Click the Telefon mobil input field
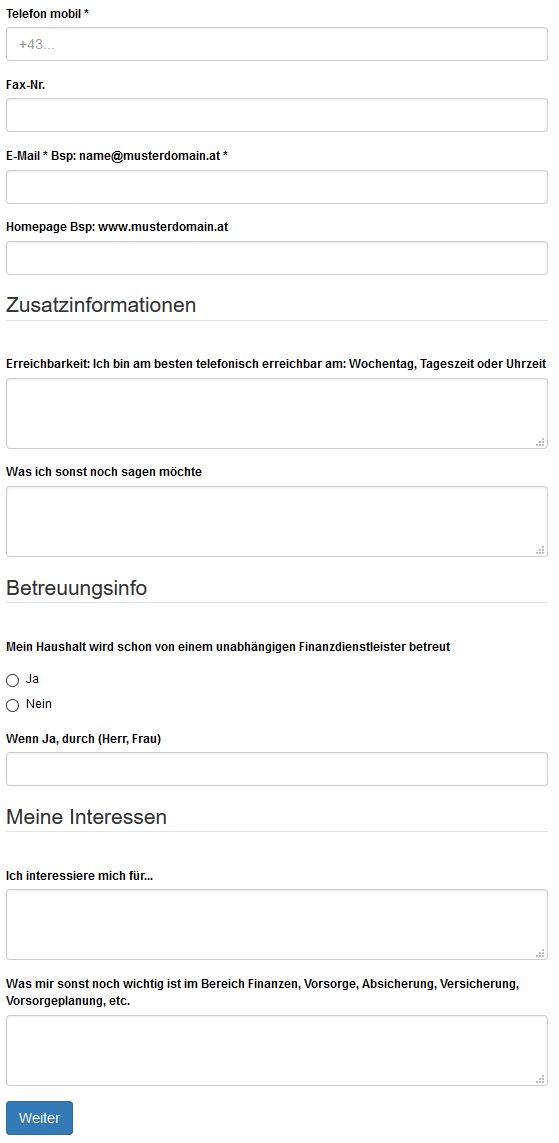 (x=277, y=44)
